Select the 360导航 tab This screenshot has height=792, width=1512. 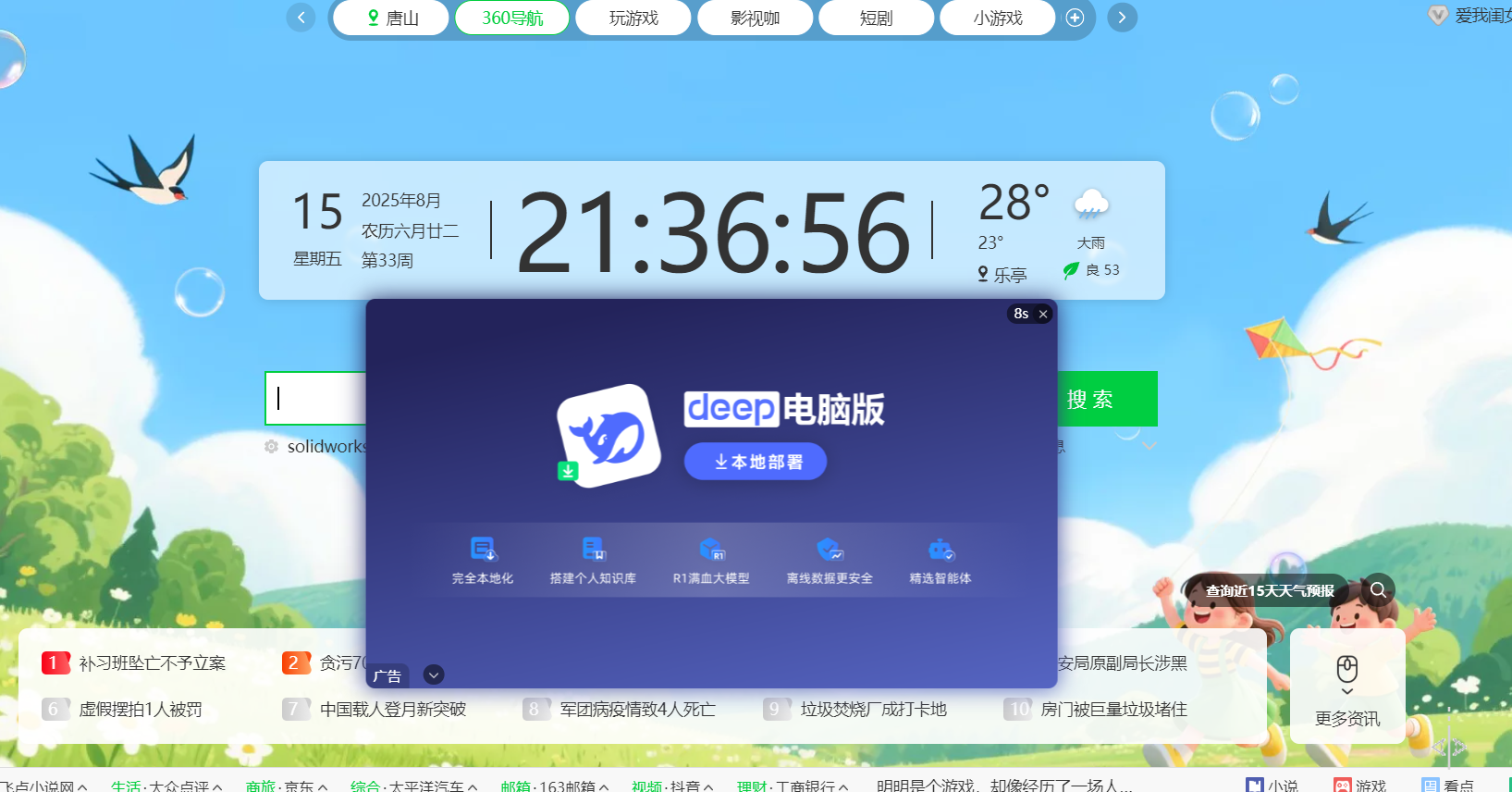(x=512, y=18)
